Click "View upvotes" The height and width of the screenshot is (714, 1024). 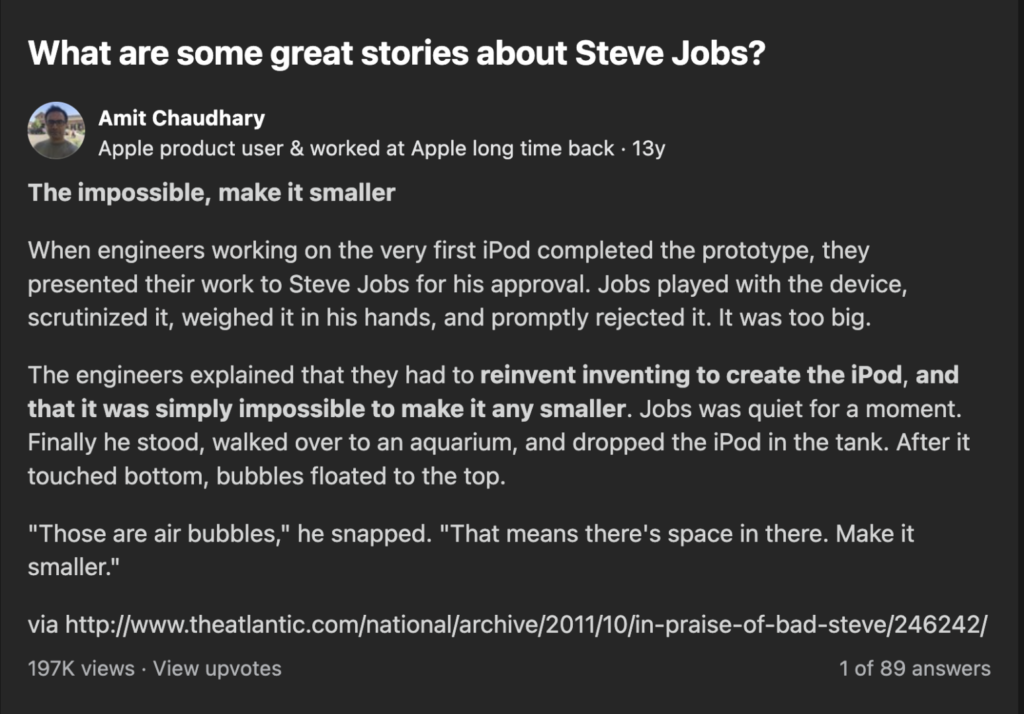pyautogui.click(x=217, y=668)
